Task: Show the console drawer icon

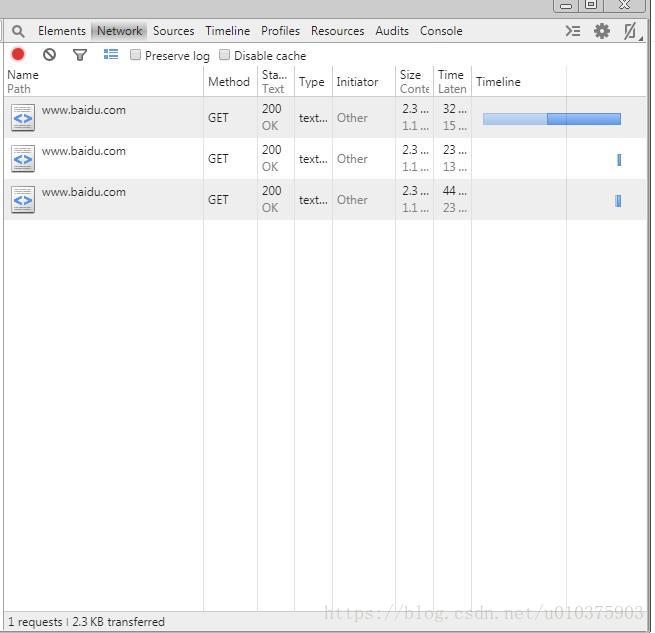Action: pyautogui.click(x=573, y=31)
